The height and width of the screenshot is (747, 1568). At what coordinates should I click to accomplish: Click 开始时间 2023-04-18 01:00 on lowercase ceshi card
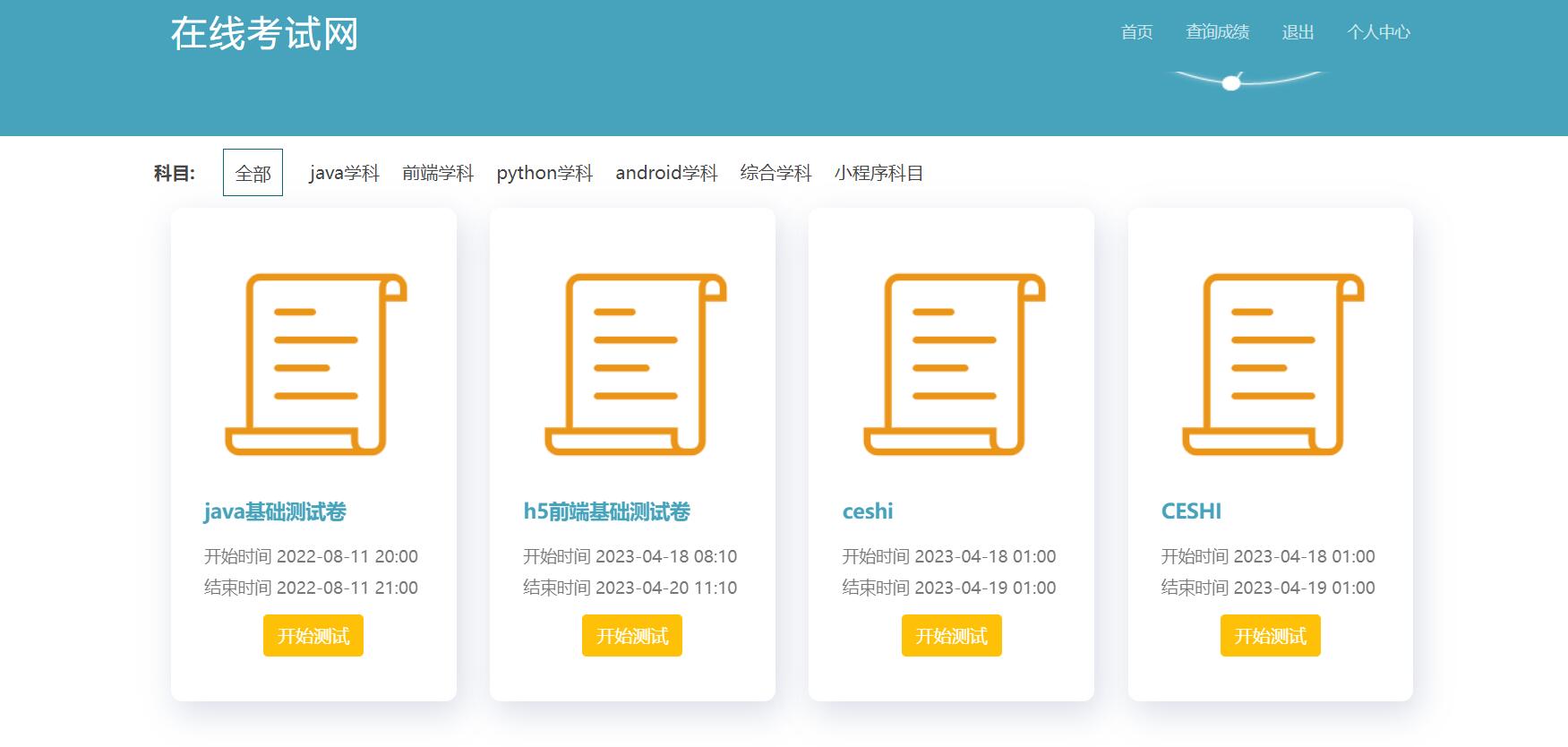949,556
